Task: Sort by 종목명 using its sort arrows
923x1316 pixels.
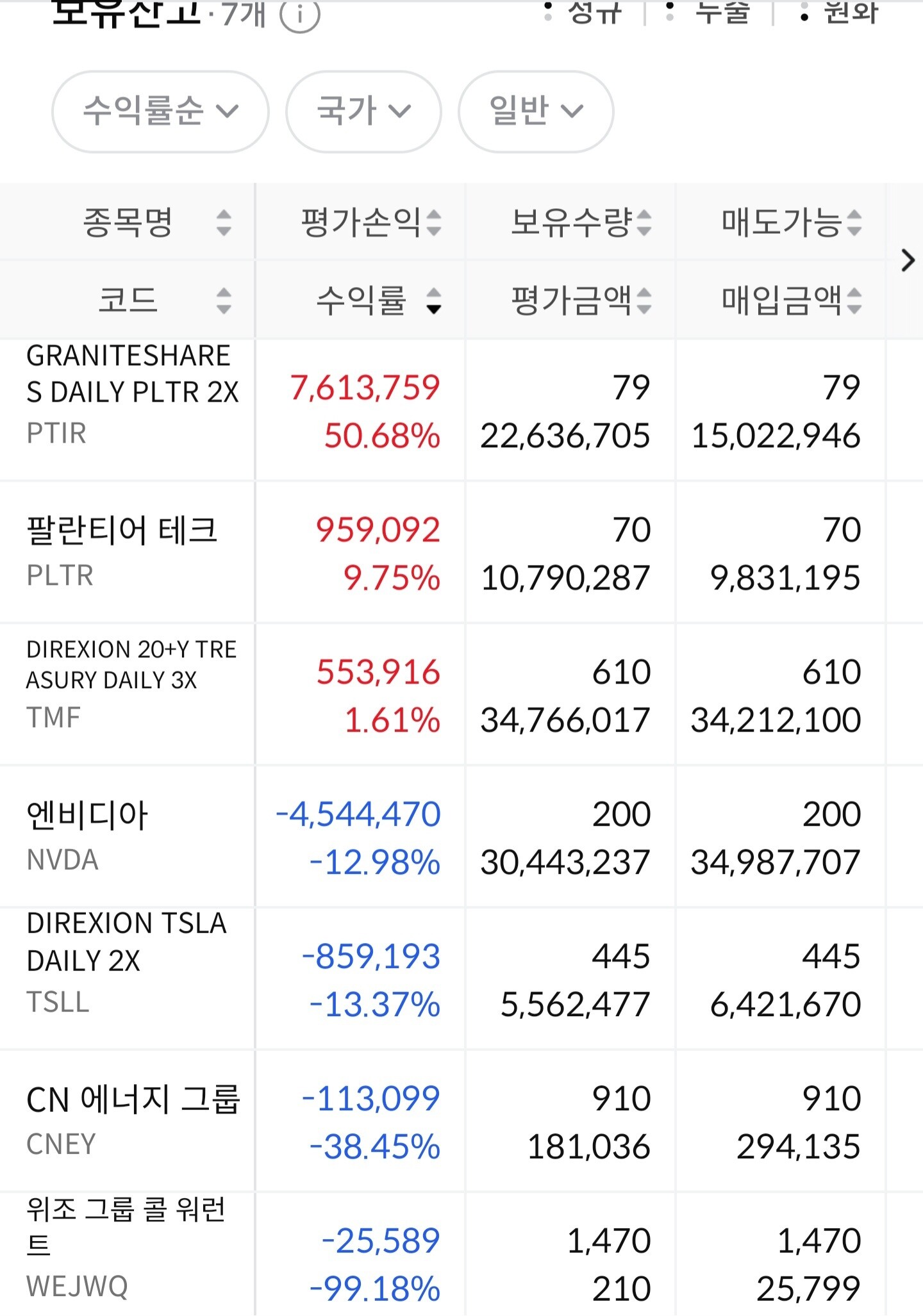Action: 223,223
